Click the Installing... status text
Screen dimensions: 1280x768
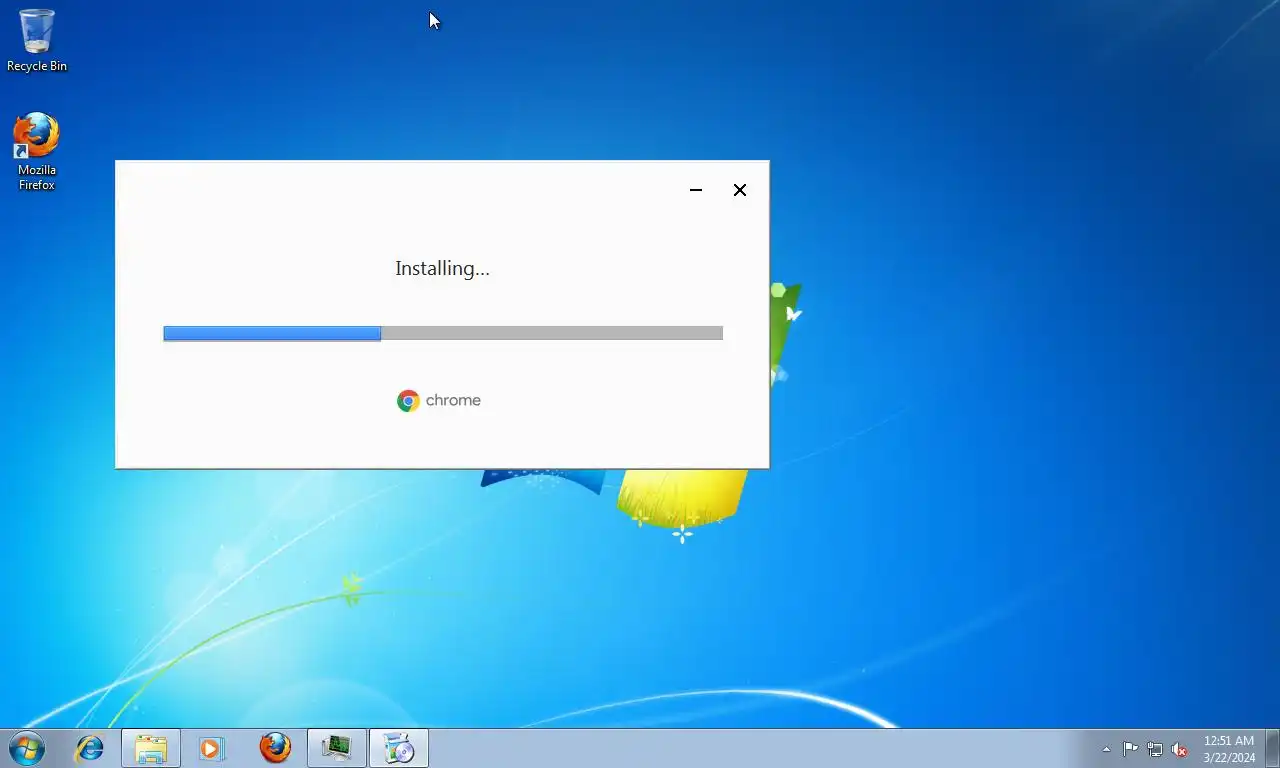(x=442, y=268)
